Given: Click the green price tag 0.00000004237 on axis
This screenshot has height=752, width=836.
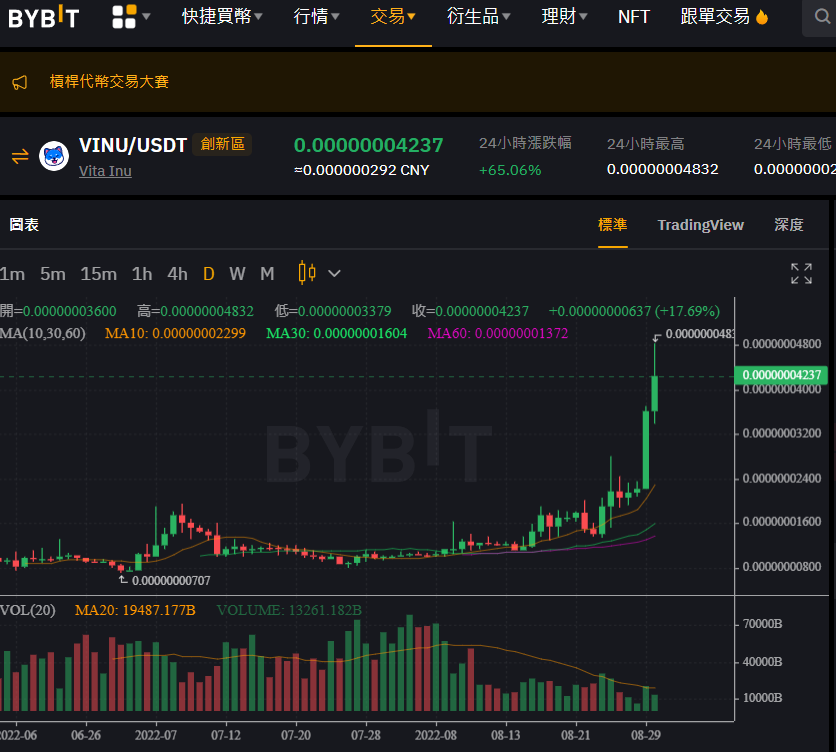Looking at the screenshot, I should point(781,375).
